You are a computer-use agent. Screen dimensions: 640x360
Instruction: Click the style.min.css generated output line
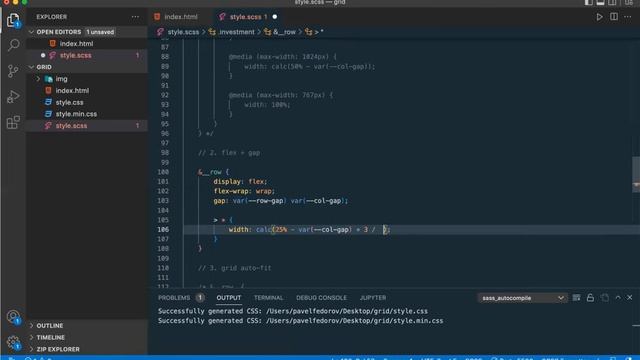(x=300, y=321)
